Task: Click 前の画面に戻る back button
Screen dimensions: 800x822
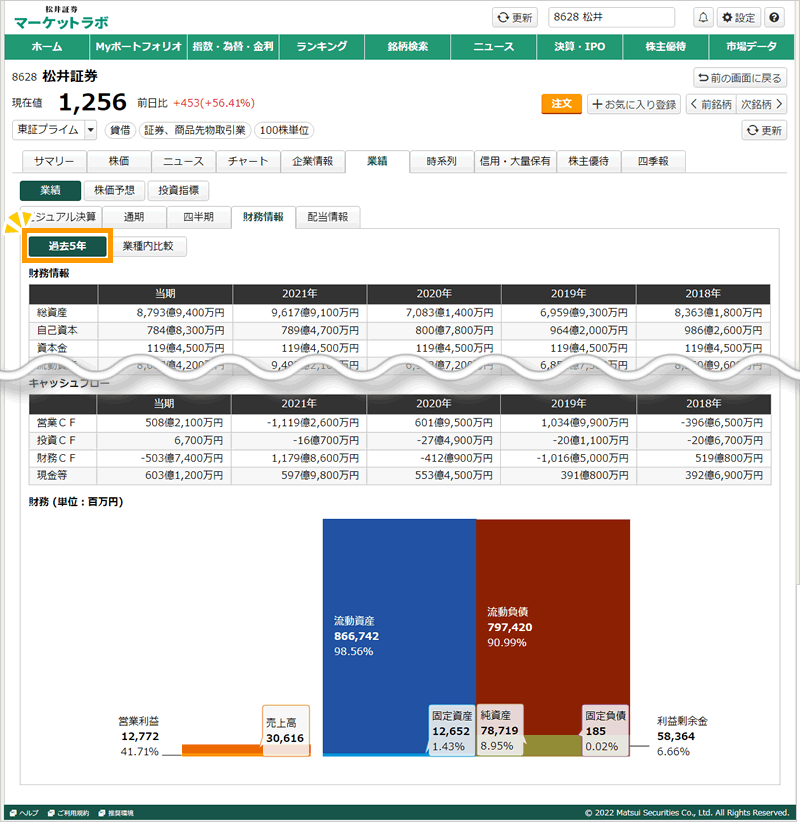Action: 740,78
